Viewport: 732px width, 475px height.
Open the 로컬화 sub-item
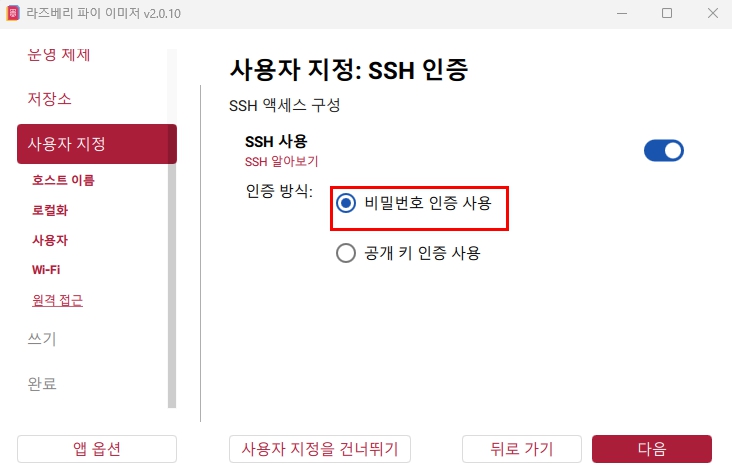50,210
